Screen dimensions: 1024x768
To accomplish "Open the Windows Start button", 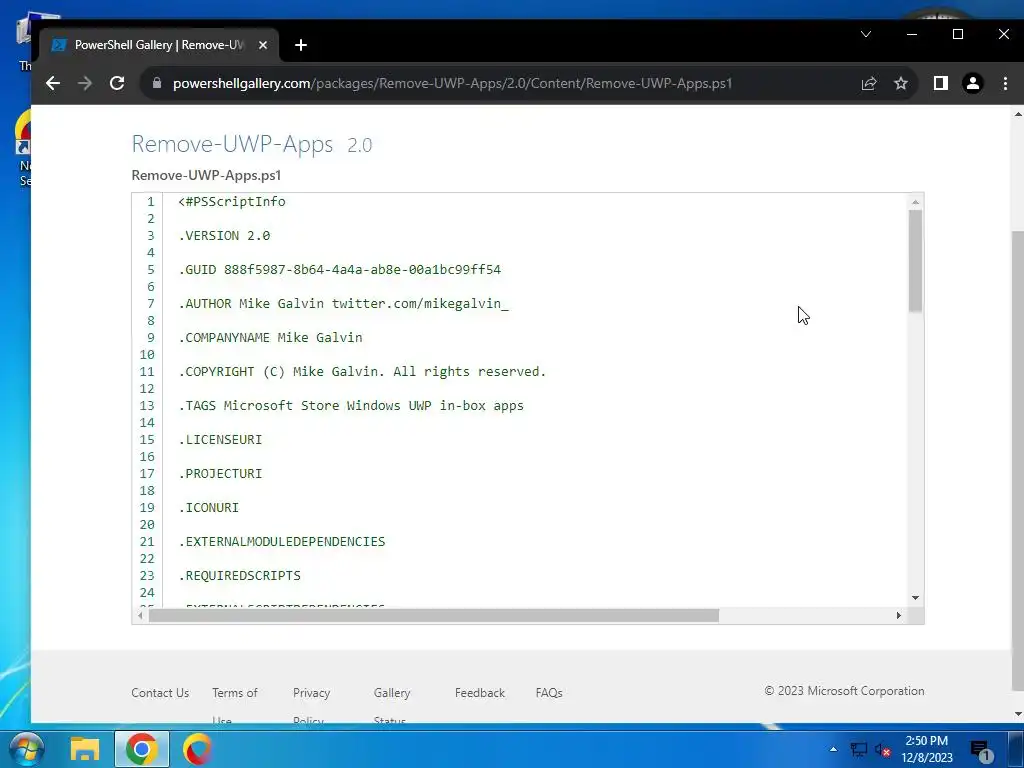I will (x=25, y=748).
